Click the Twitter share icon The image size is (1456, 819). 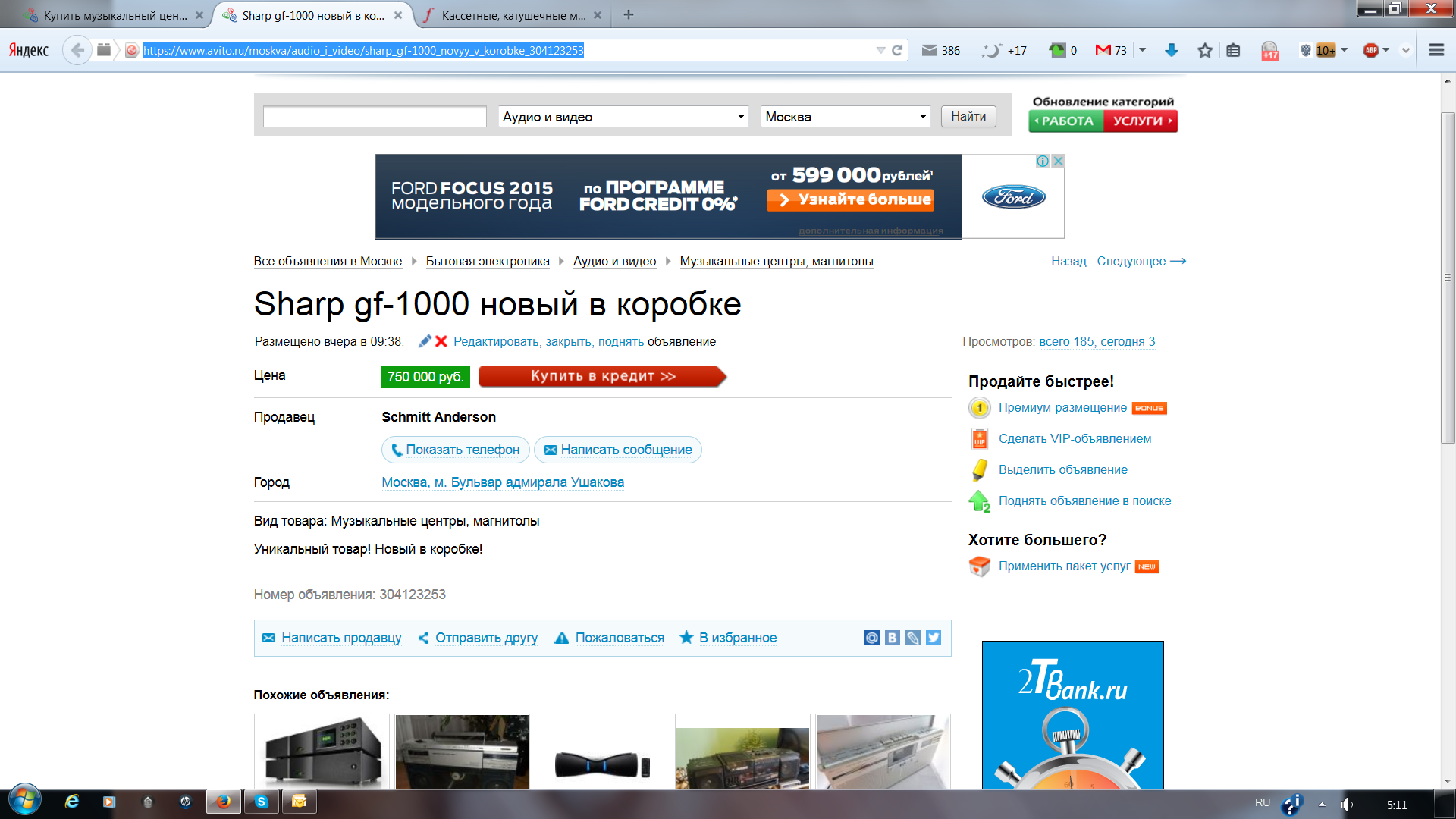934,638
